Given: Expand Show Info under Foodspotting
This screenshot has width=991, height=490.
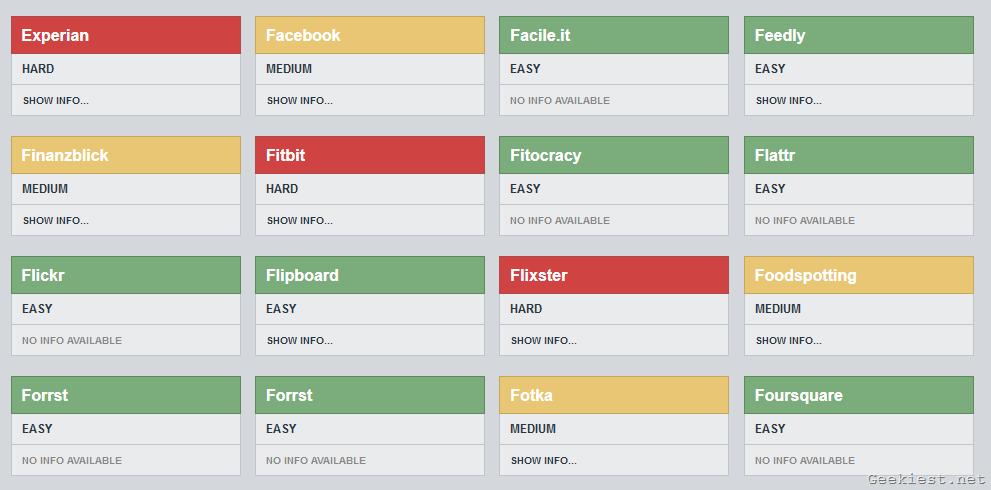Looking at the screenshot, I should click(x=789, y=340).
